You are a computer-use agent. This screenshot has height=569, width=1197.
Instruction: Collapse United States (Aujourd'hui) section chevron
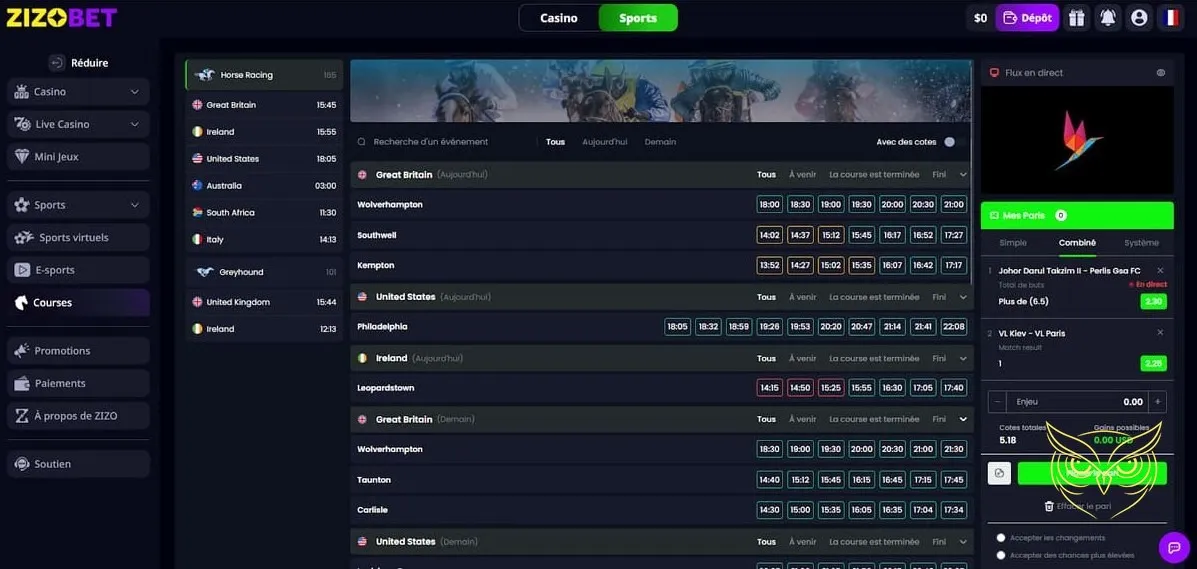point(963,297)
